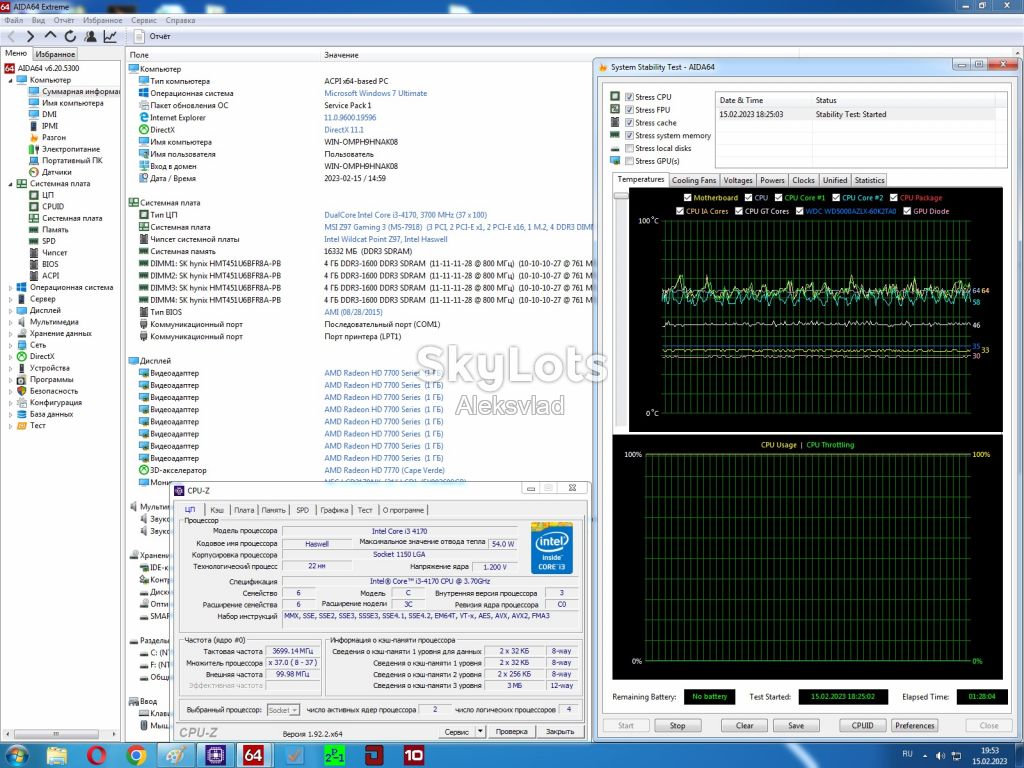Open the CPU-Z taskbar icon
This screenshot has width=1024, height=768.
214,756
